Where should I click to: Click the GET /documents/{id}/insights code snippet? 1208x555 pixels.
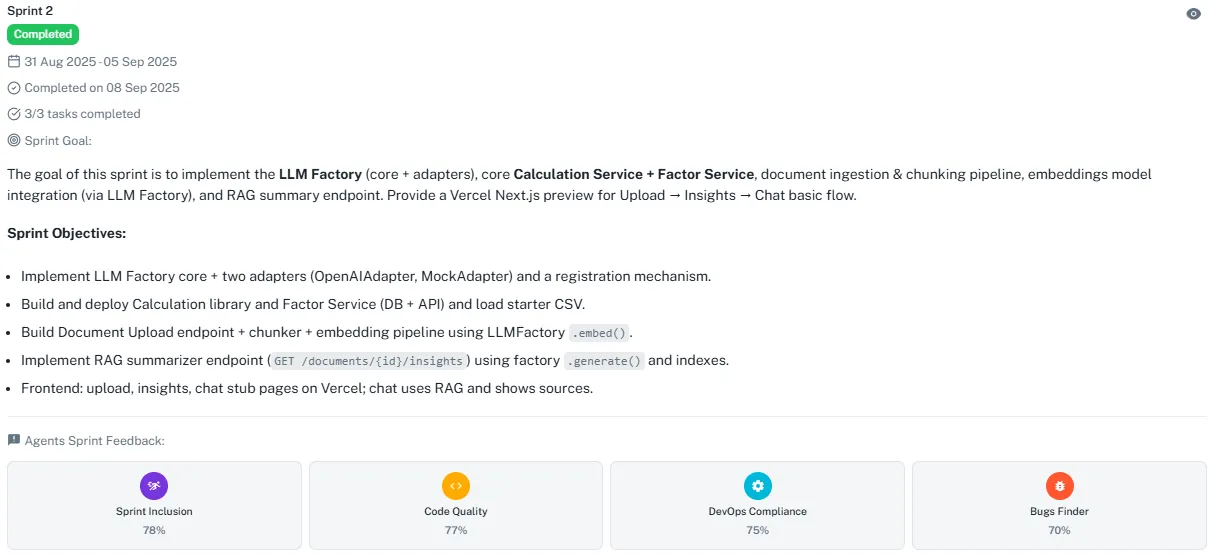370,361
